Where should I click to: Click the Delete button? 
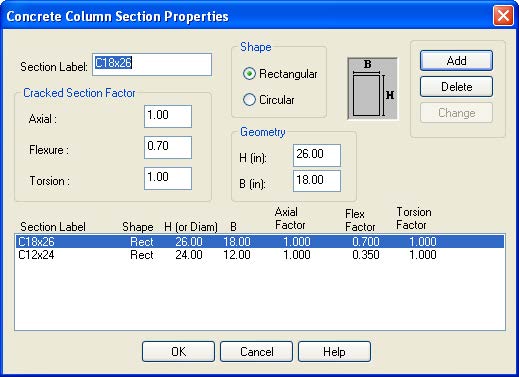[x=456, y=87]
